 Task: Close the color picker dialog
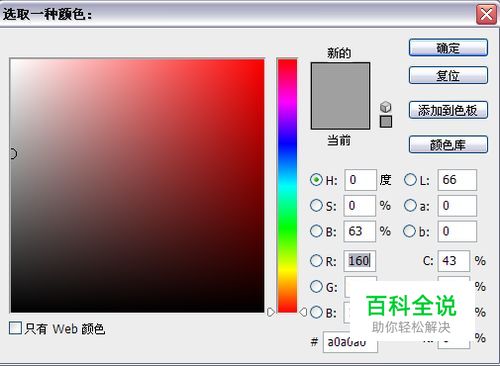[486, 14]
